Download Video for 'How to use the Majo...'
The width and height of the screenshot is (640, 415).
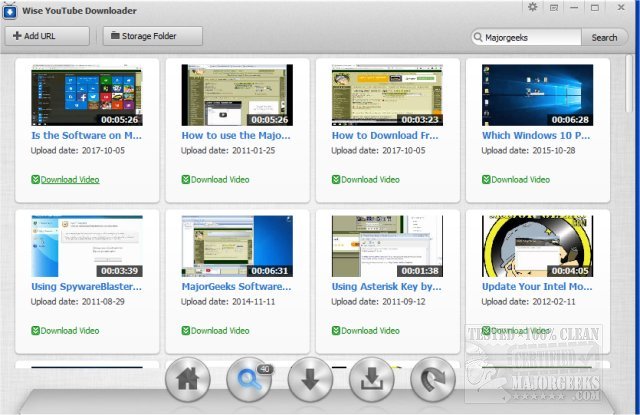(x=216, y=180)
